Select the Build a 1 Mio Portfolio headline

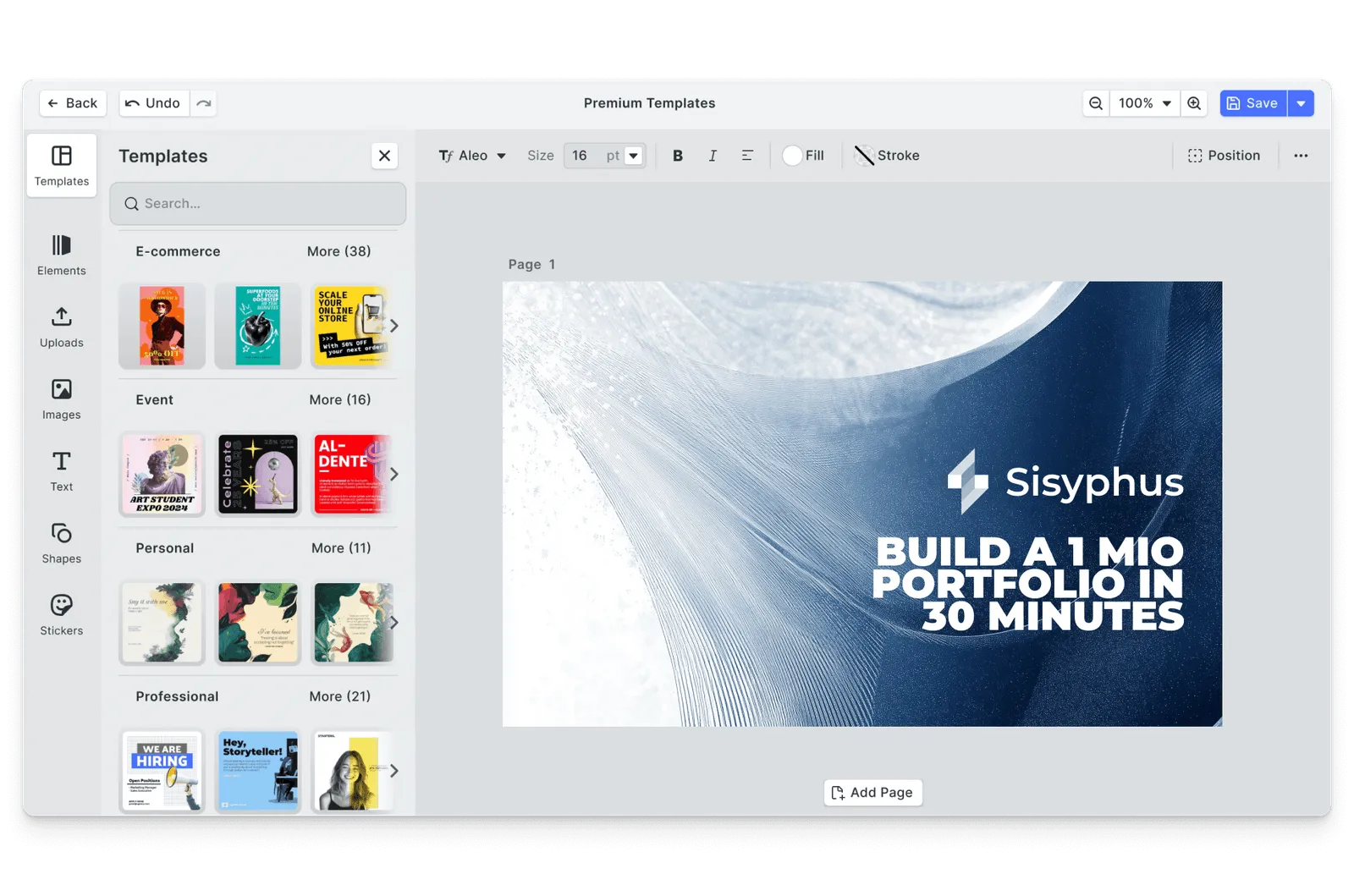point(1027,584)
